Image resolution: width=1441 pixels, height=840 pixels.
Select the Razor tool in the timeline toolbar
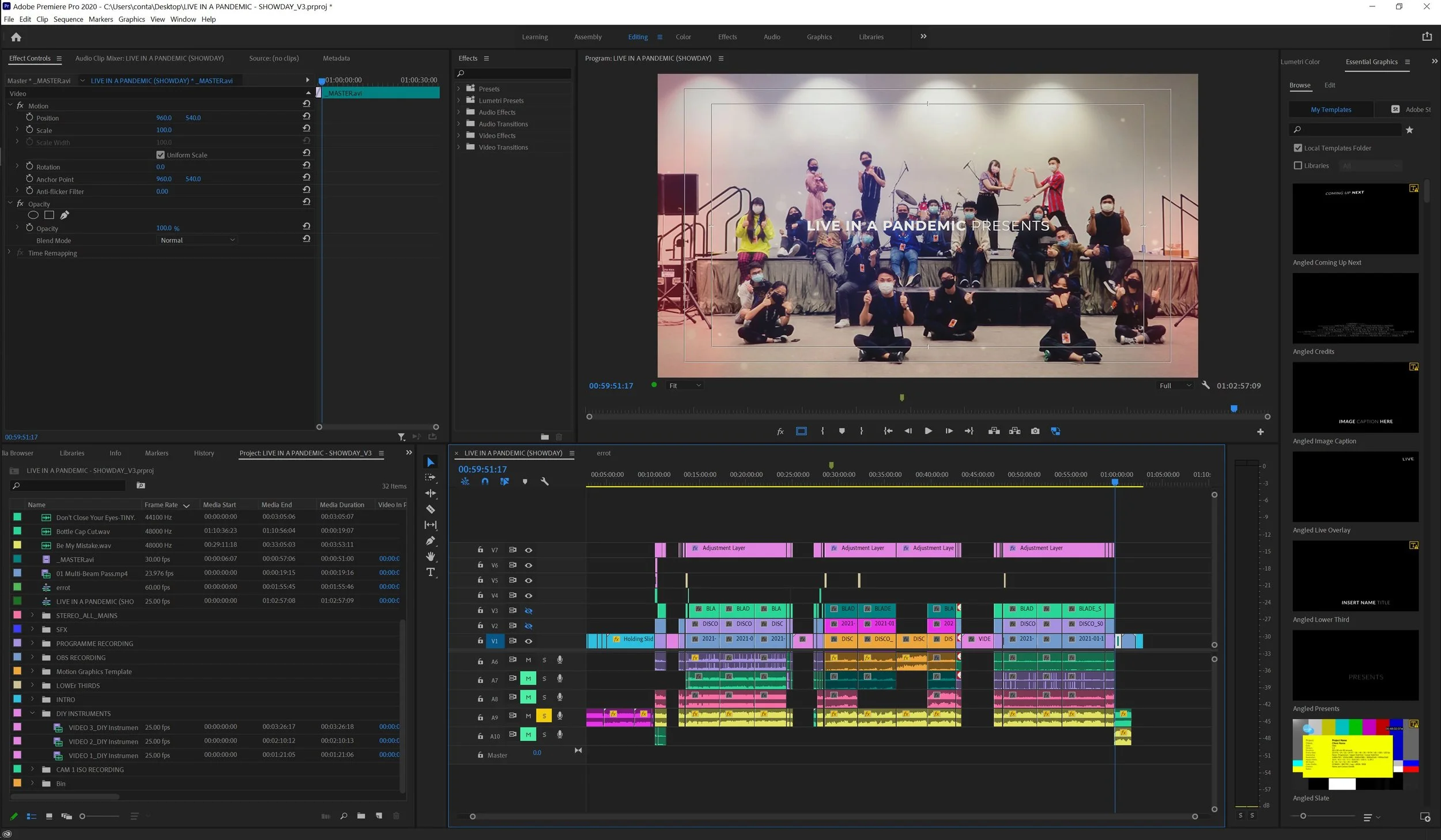point(431,509)
